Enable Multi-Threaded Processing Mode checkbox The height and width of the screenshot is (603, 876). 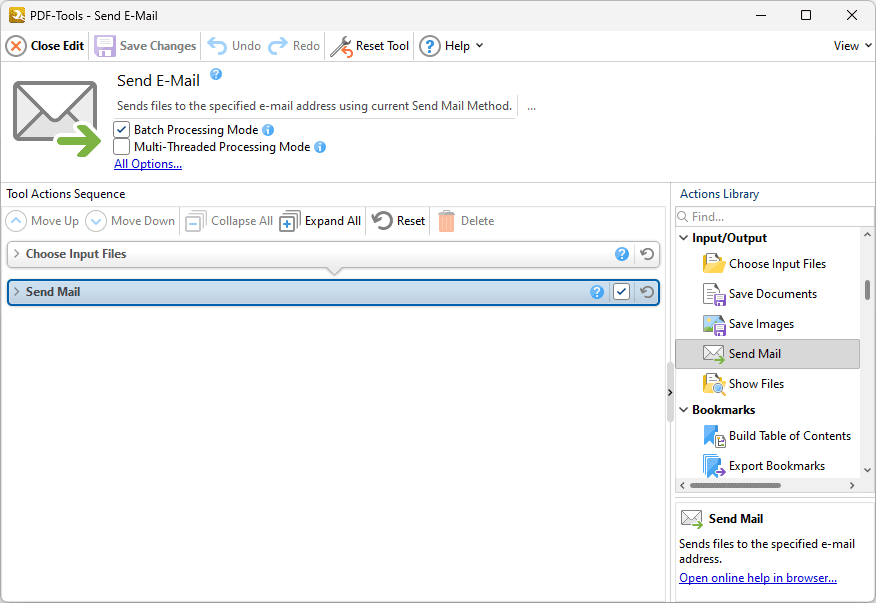click(121, 147)
